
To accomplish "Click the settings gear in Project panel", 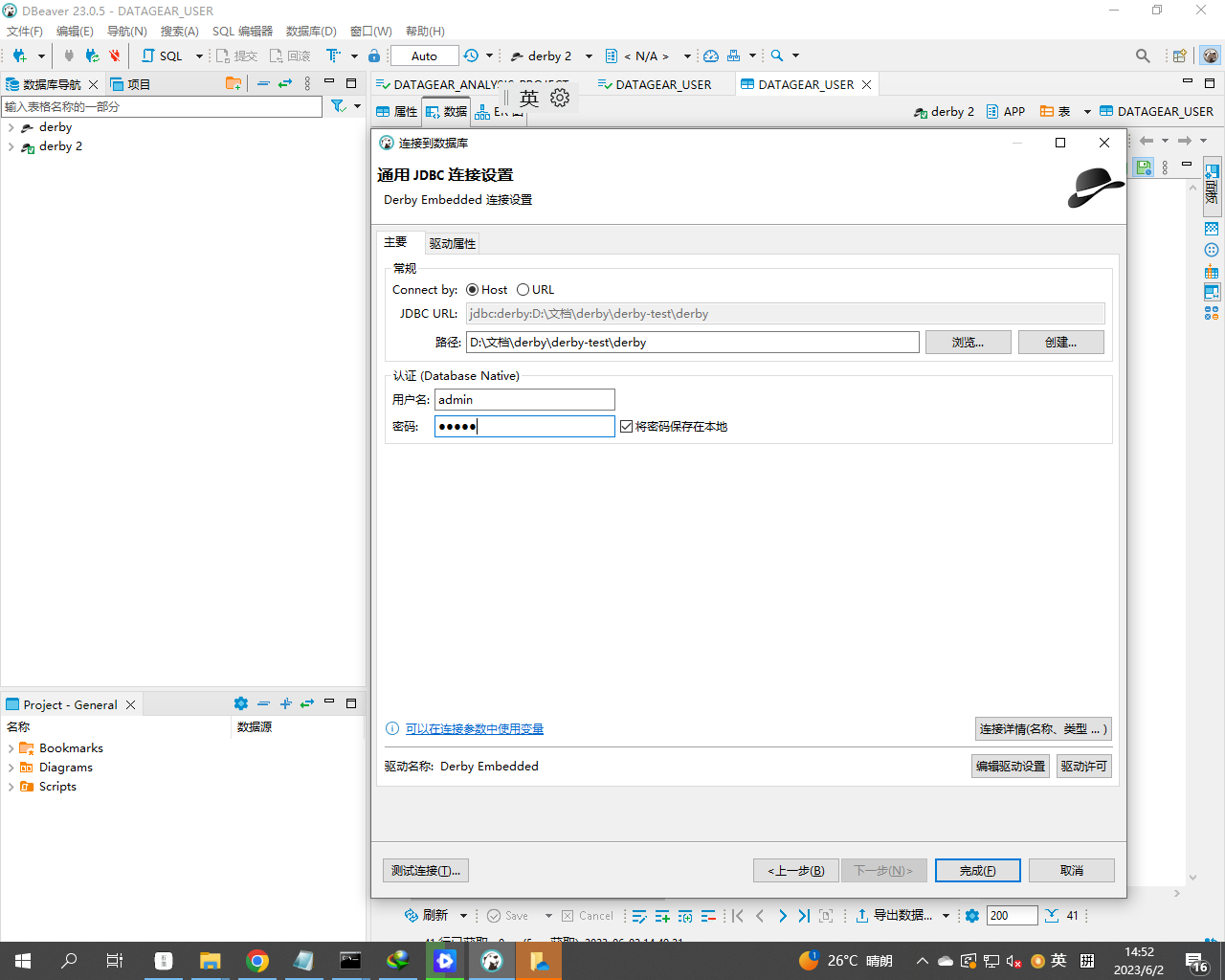I will (241, 703).
